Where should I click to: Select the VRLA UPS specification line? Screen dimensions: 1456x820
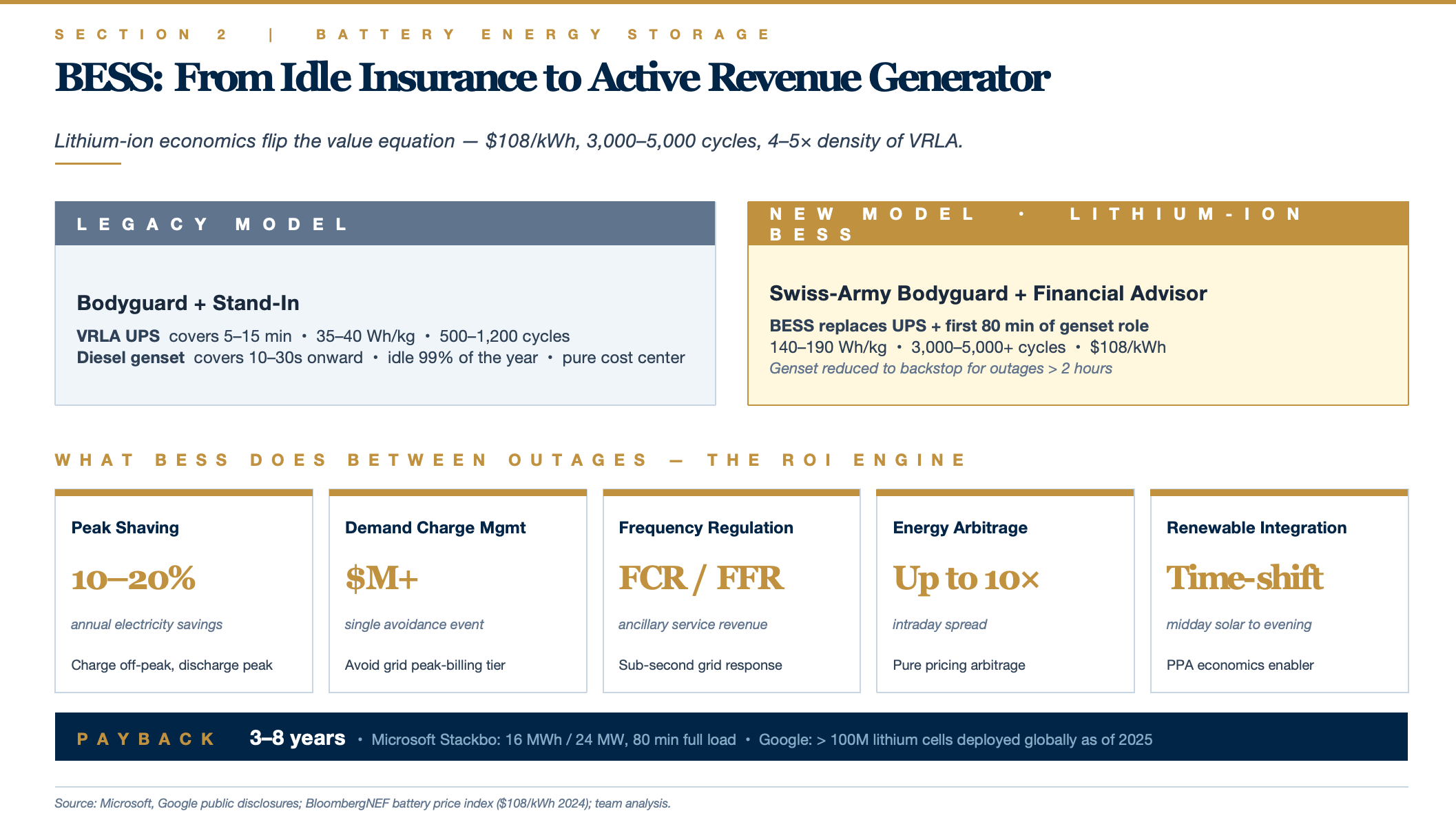click(x=323, y=336)
